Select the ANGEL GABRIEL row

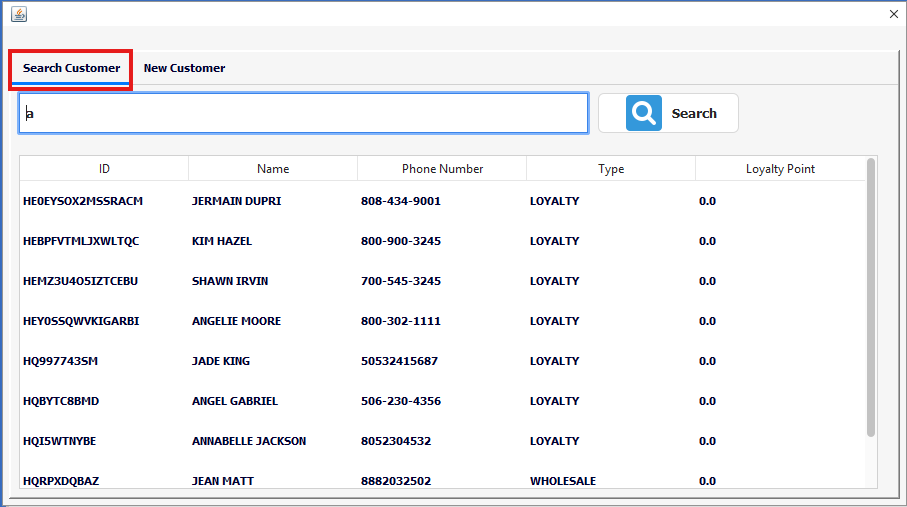pos(235,401)
